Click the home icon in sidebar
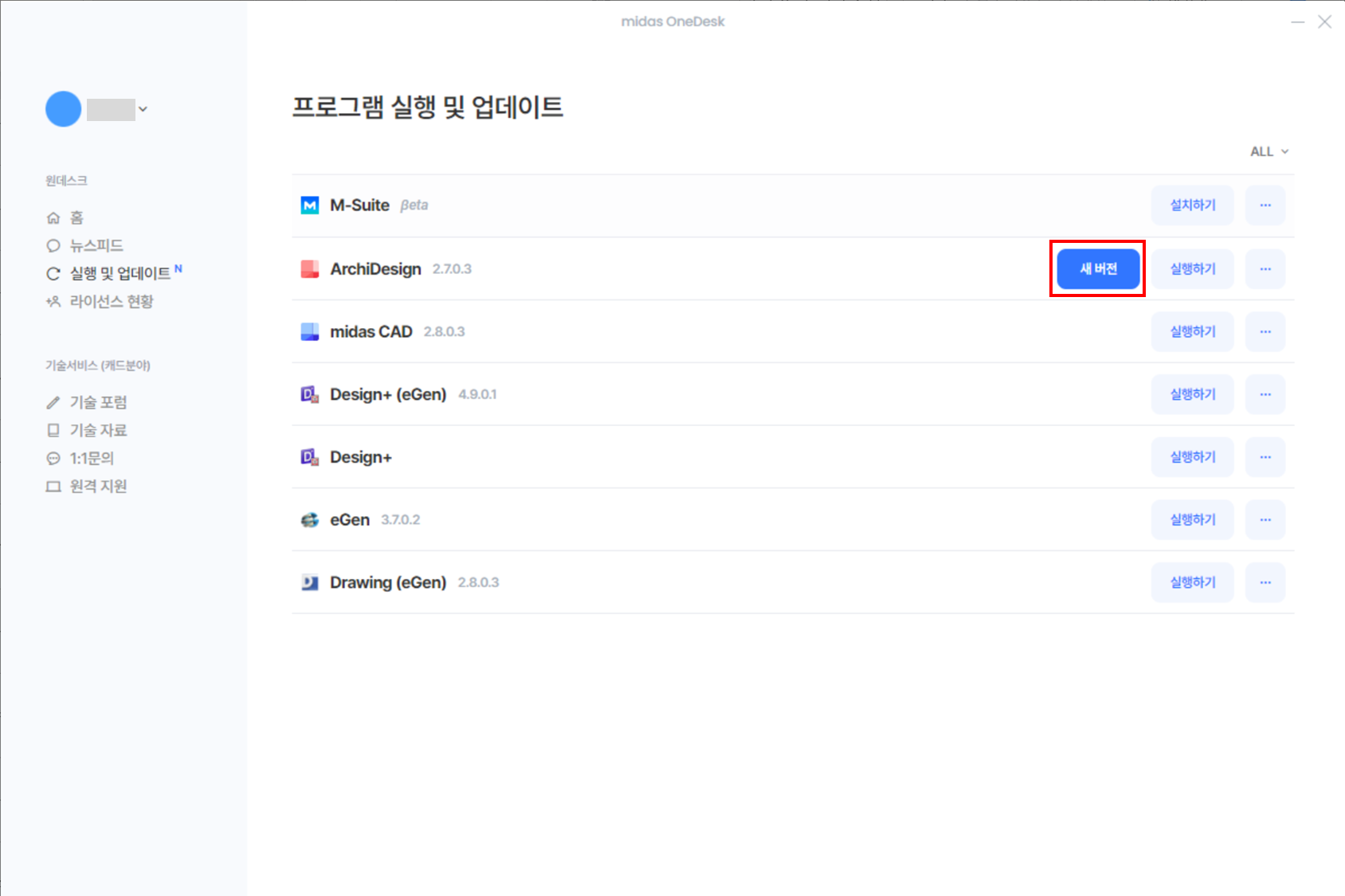Viewport: 1345px width, 896px height. pos(53,217)
